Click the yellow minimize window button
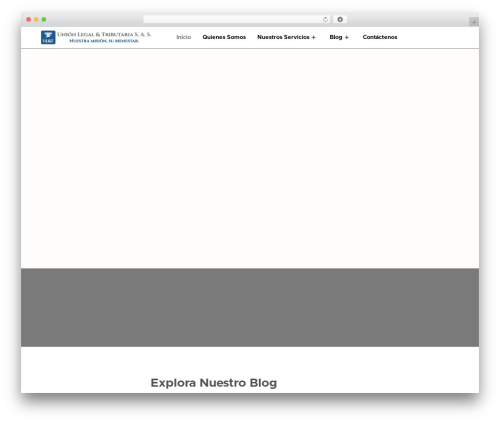The height and width of the screenshot is (423, 500). pyautogui.click(x=36, y=19)
